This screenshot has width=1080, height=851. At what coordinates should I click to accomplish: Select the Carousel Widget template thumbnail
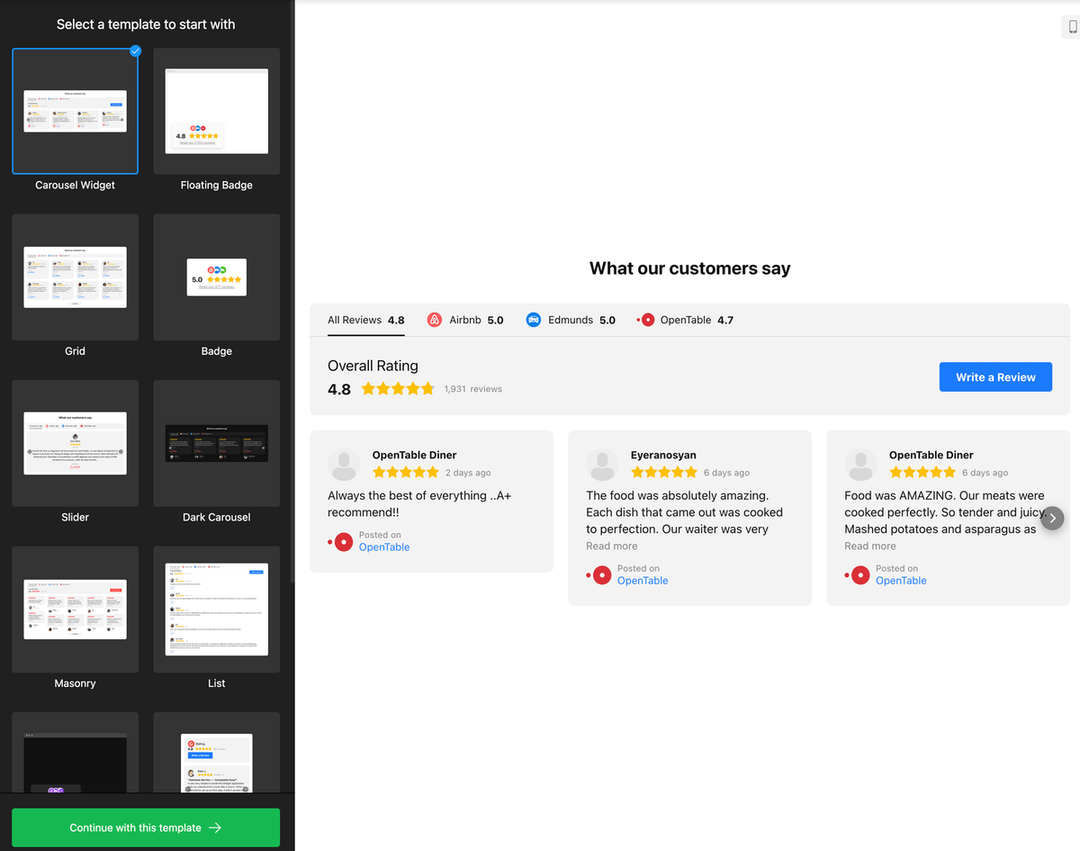pyautogui.click(x=75, y=111)
